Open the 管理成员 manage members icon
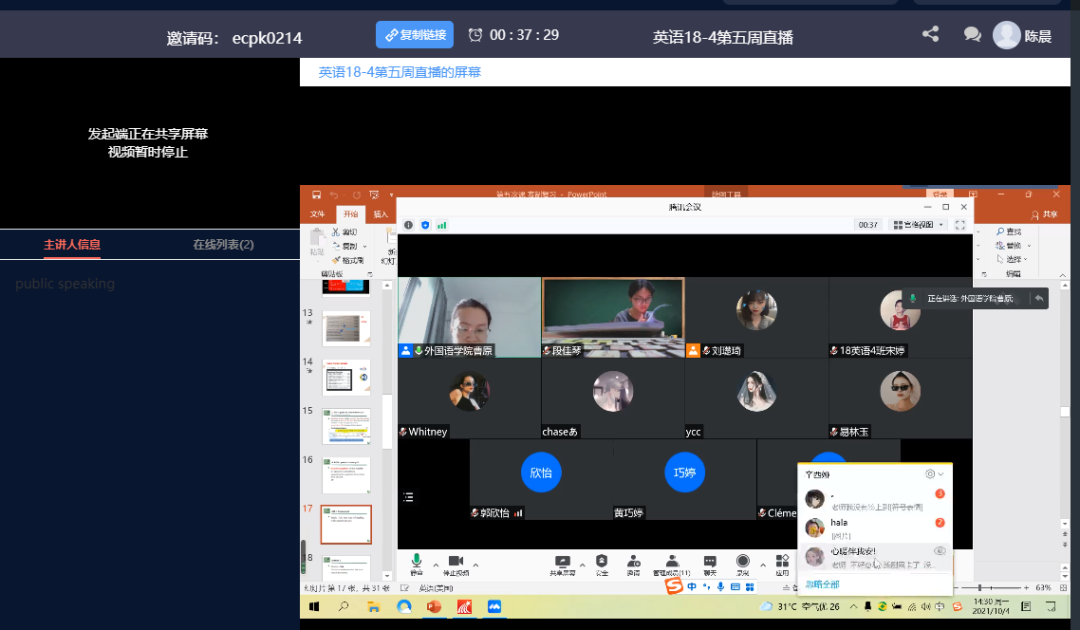Viewport: 1080px width, 630px height. pos(672,562)
